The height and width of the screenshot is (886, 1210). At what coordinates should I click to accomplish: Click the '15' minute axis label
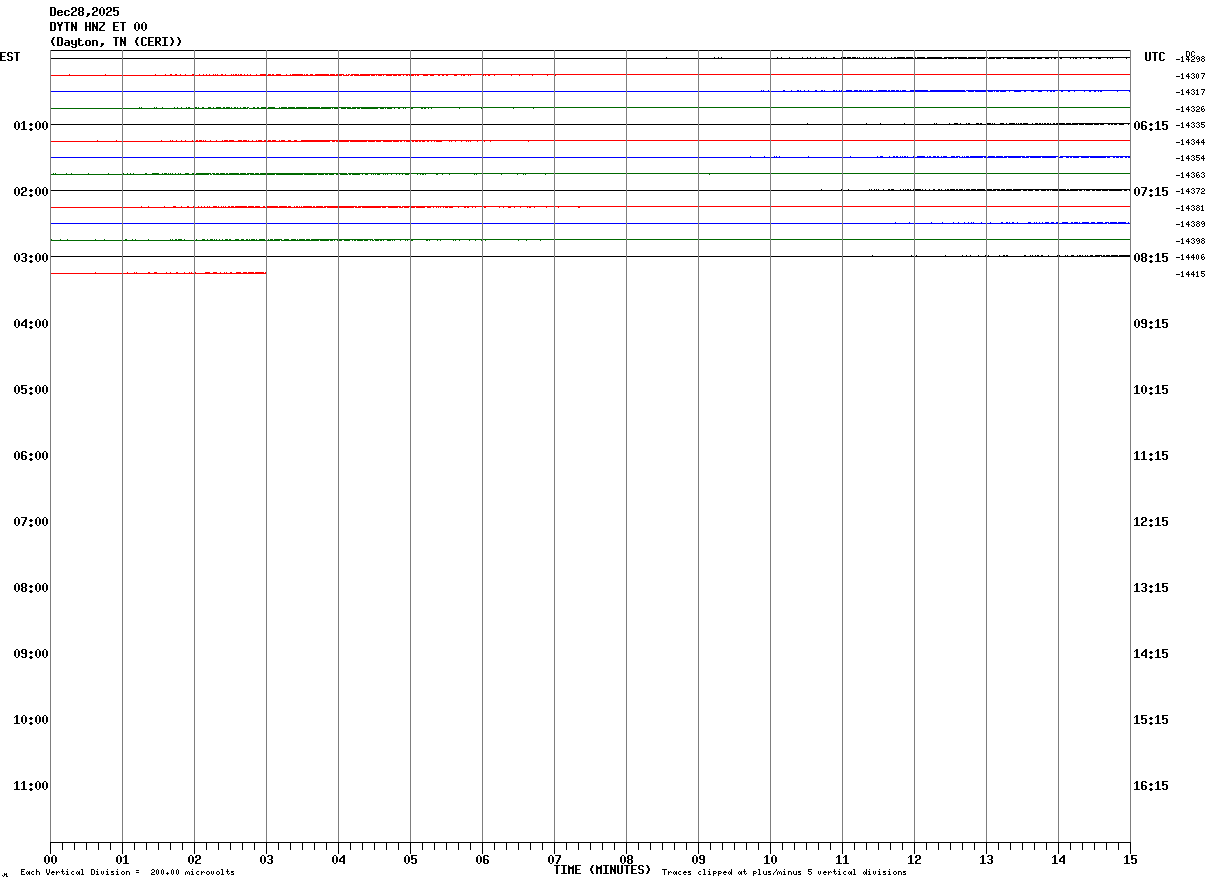[1130, 859]
